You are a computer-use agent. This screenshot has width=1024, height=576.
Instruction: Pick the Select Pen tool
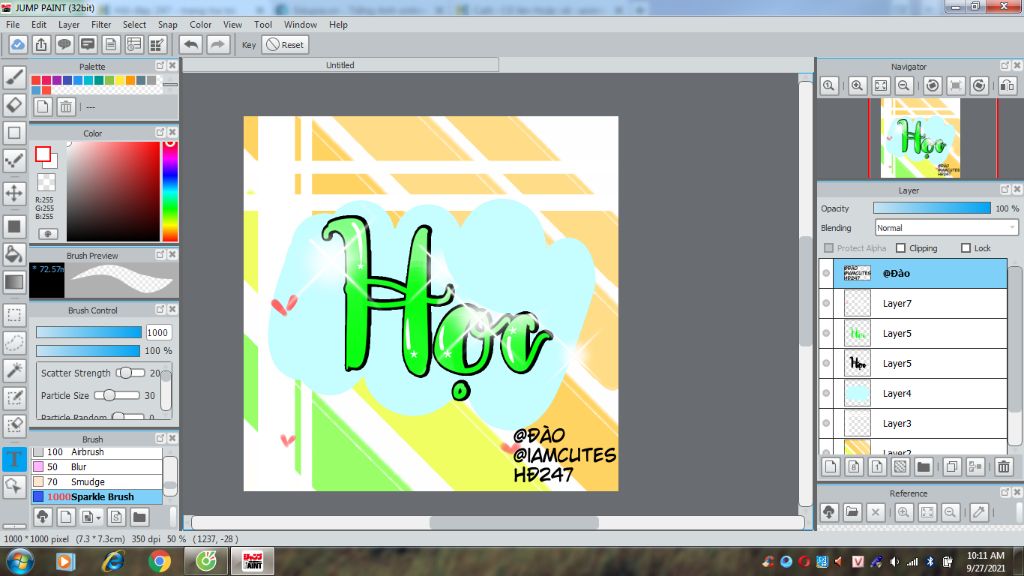tap(14, 398)
